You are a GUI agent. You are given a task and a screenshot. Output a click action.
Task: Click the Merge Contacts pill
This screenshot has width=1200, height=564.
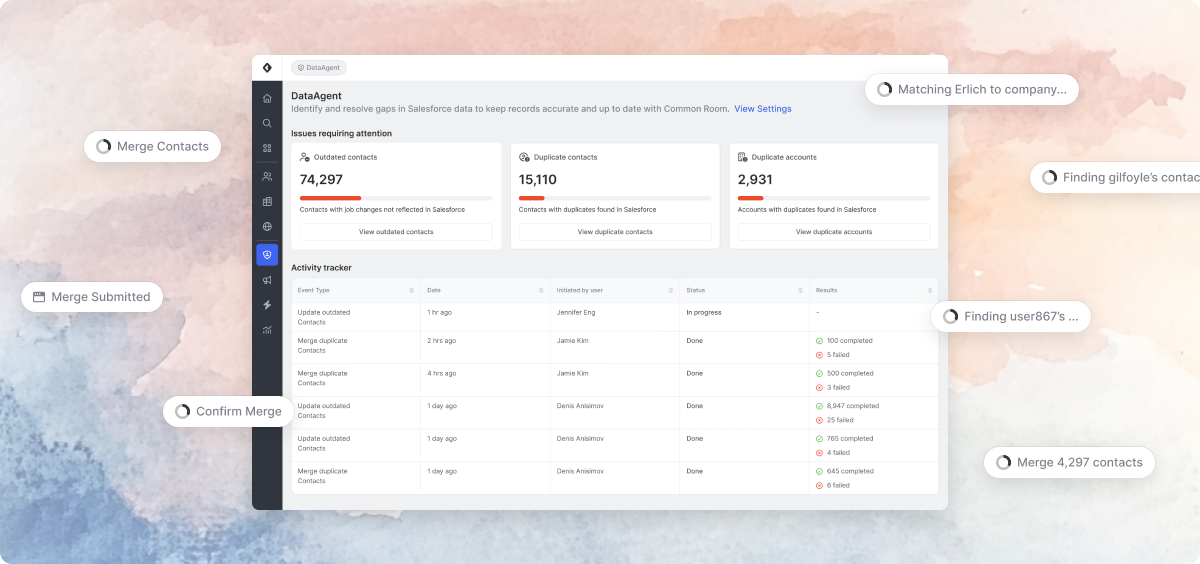(x=152, y=146)
